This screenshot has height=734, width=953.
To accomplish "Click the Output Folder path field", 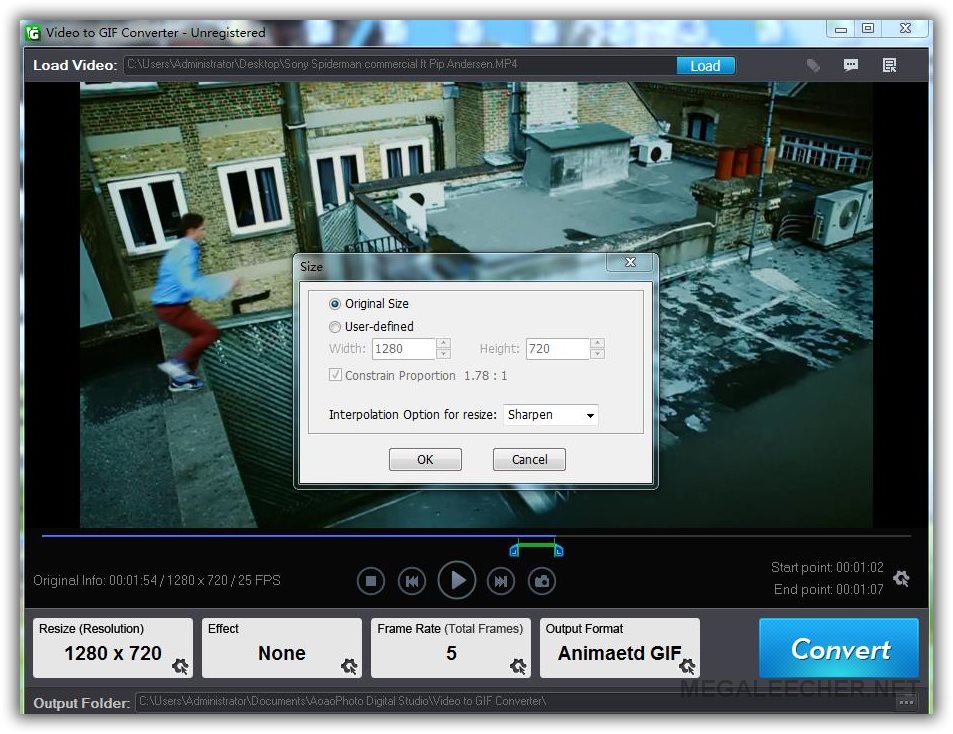I will coord(515,702).
